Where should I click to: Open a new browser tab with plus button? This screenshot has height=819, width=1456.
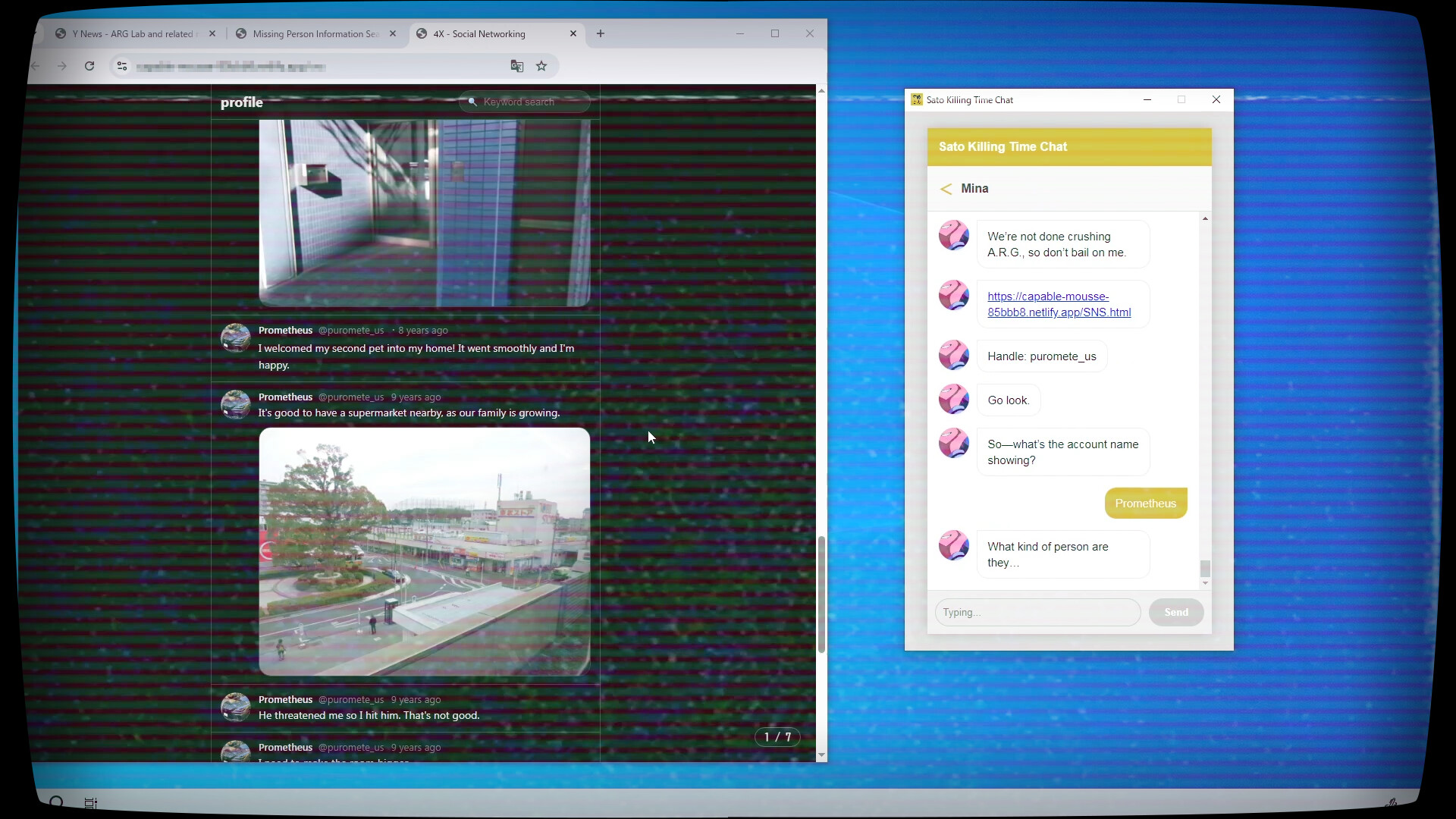pyautogui.click(x=600, y=34)
